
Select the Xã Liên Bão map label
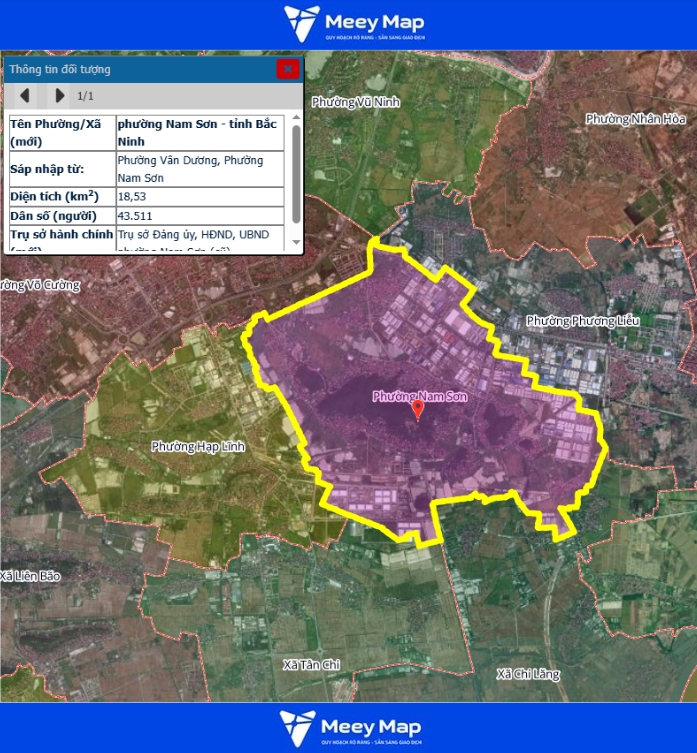pos(31,577)
